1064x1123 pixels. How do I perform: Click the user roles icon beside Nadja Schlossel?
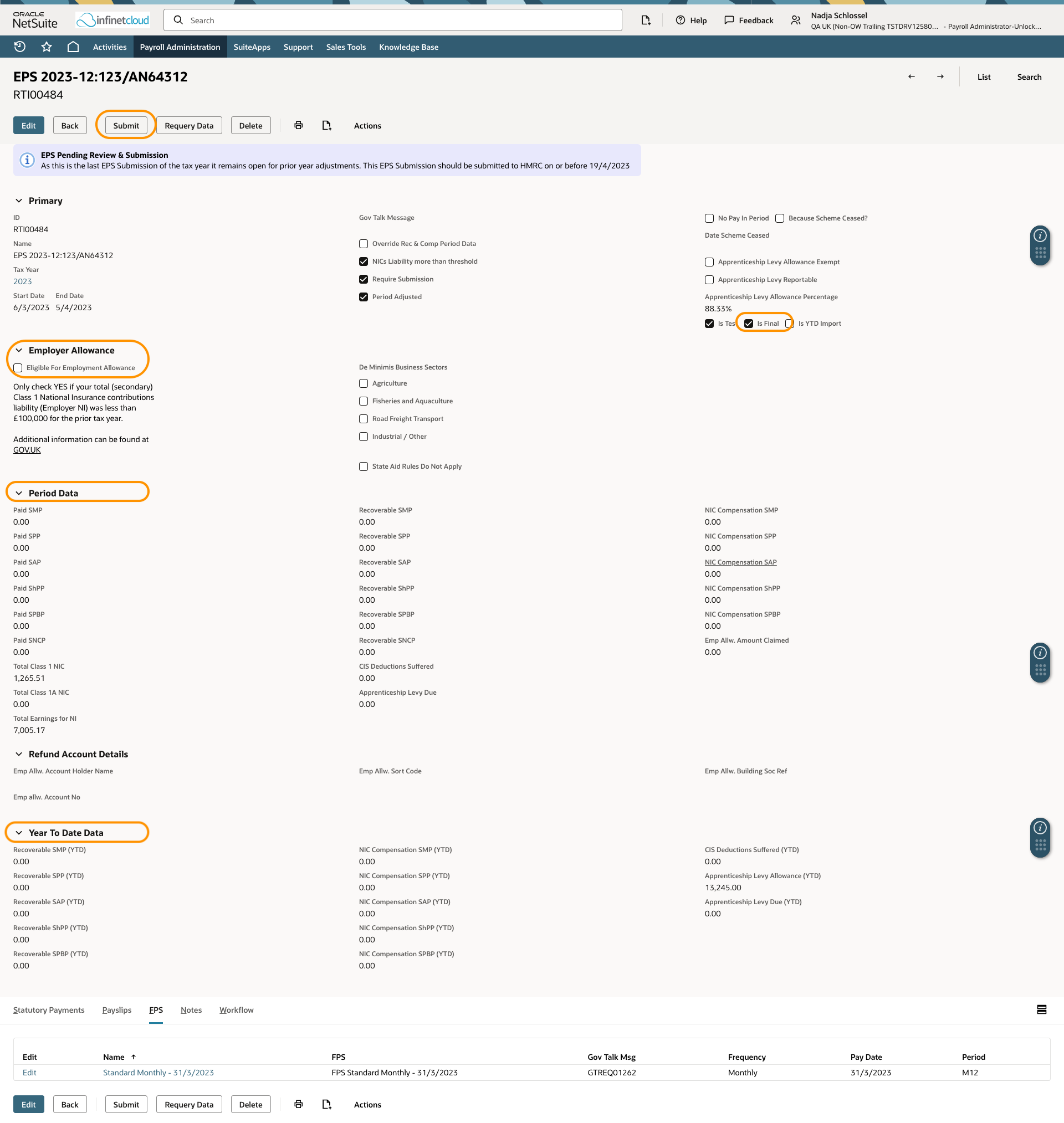[796, 20]
